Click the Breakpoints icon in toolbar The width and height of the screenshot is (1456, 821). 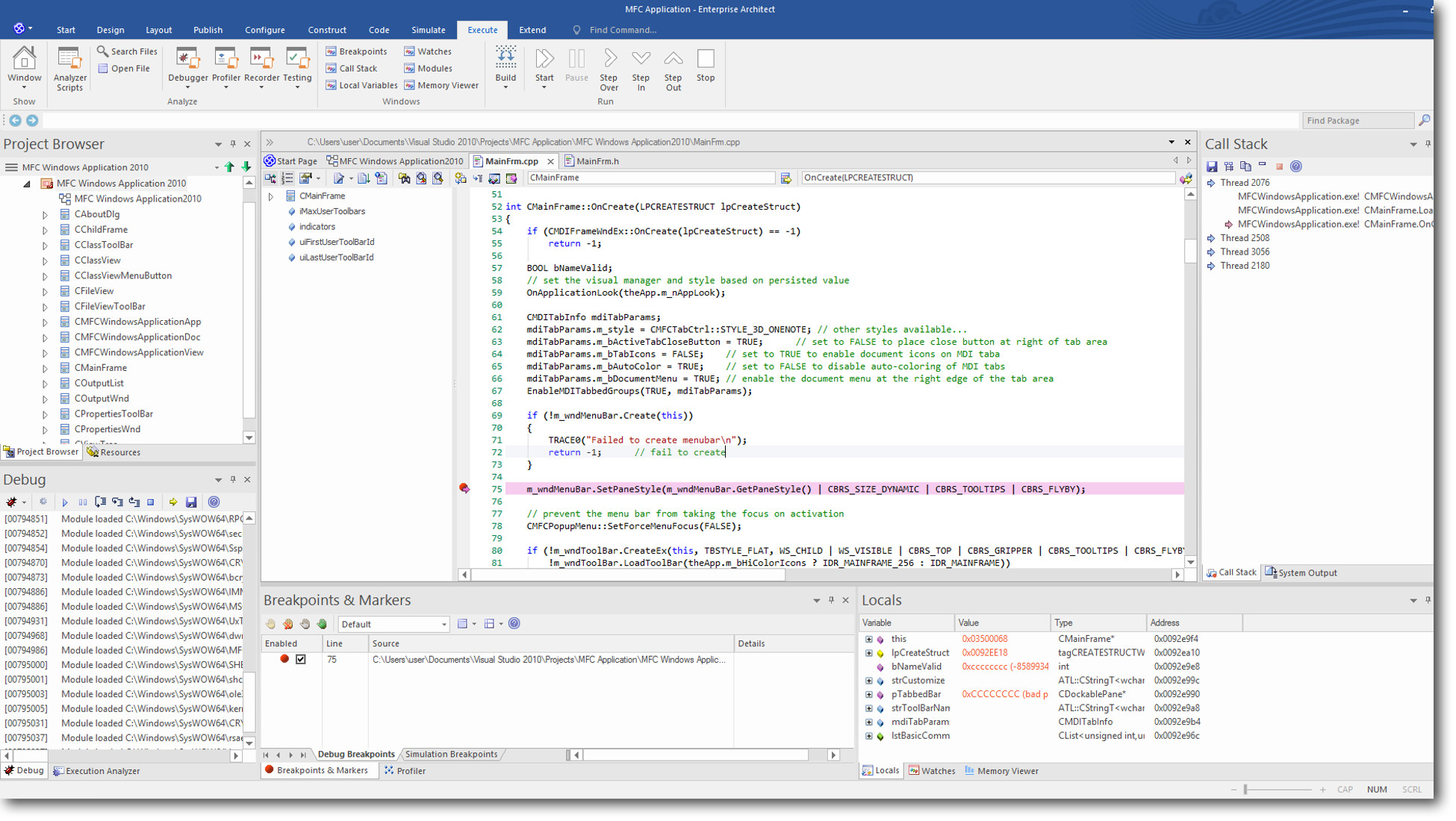(355, 52)
